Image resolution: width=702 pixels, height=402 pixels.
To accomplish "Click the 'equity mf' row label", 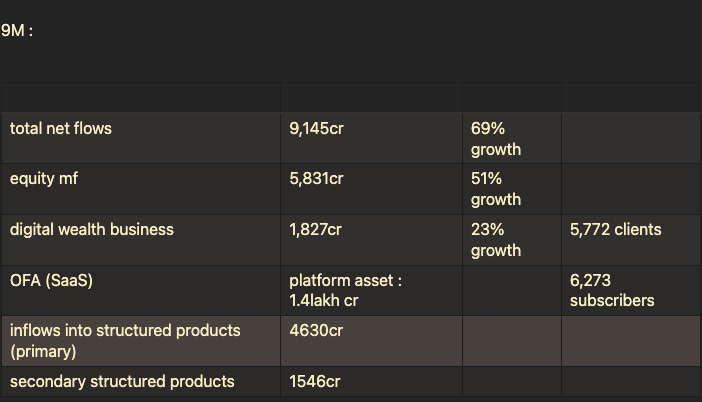I will click(x=44, y=178).
